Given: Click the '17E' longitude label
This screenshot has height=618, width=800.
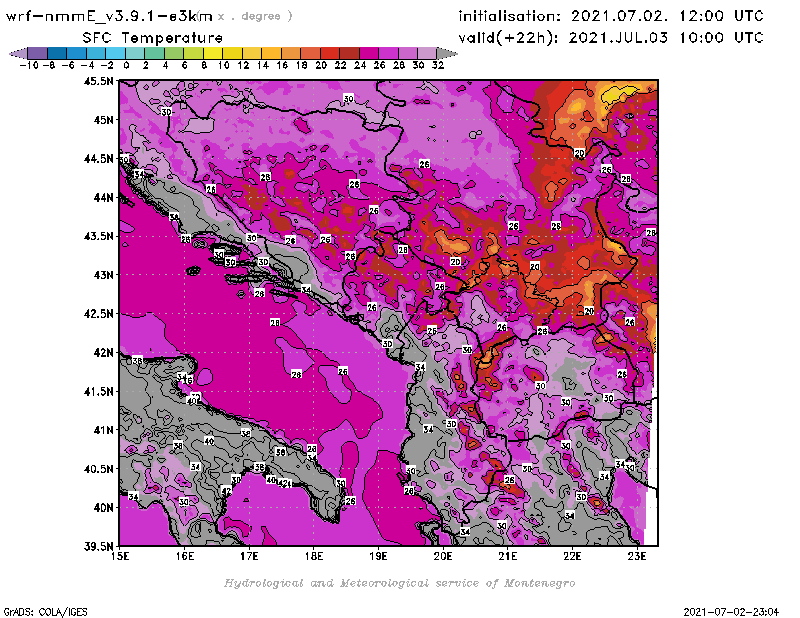Looking at the screenshot, I should point(249,556).
